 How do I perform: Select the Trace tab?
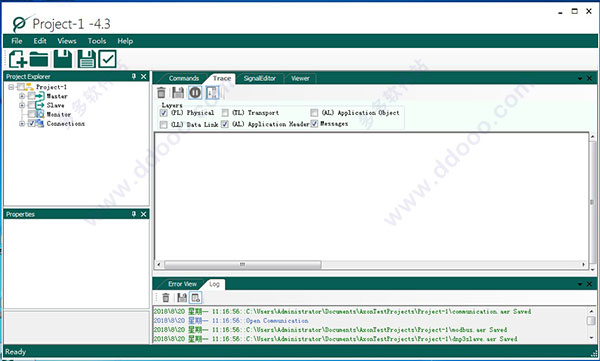click(222, 78)
